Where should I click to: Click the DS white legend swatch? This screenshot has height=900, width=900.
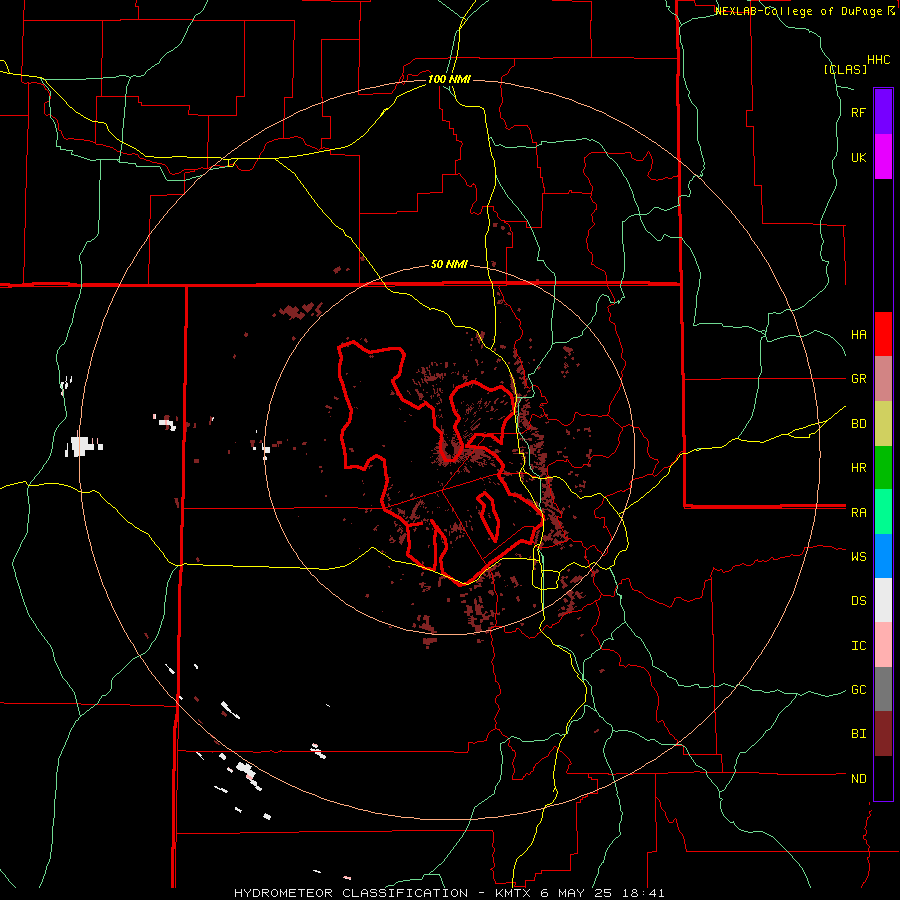pyautogui.click(x=883, y=600)
